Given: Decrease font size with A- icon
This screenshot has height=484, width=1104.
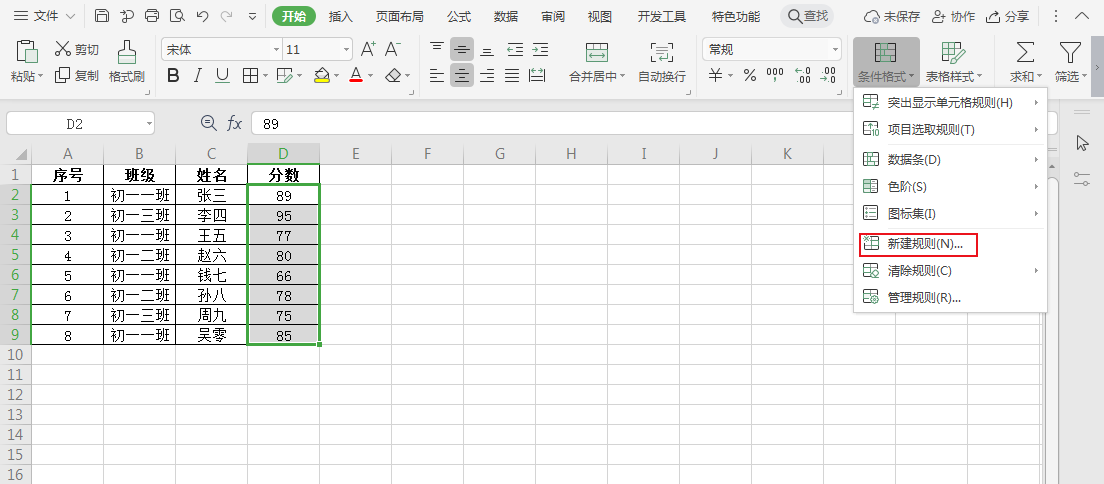Looking at the screenshot, I should (392, 49).
